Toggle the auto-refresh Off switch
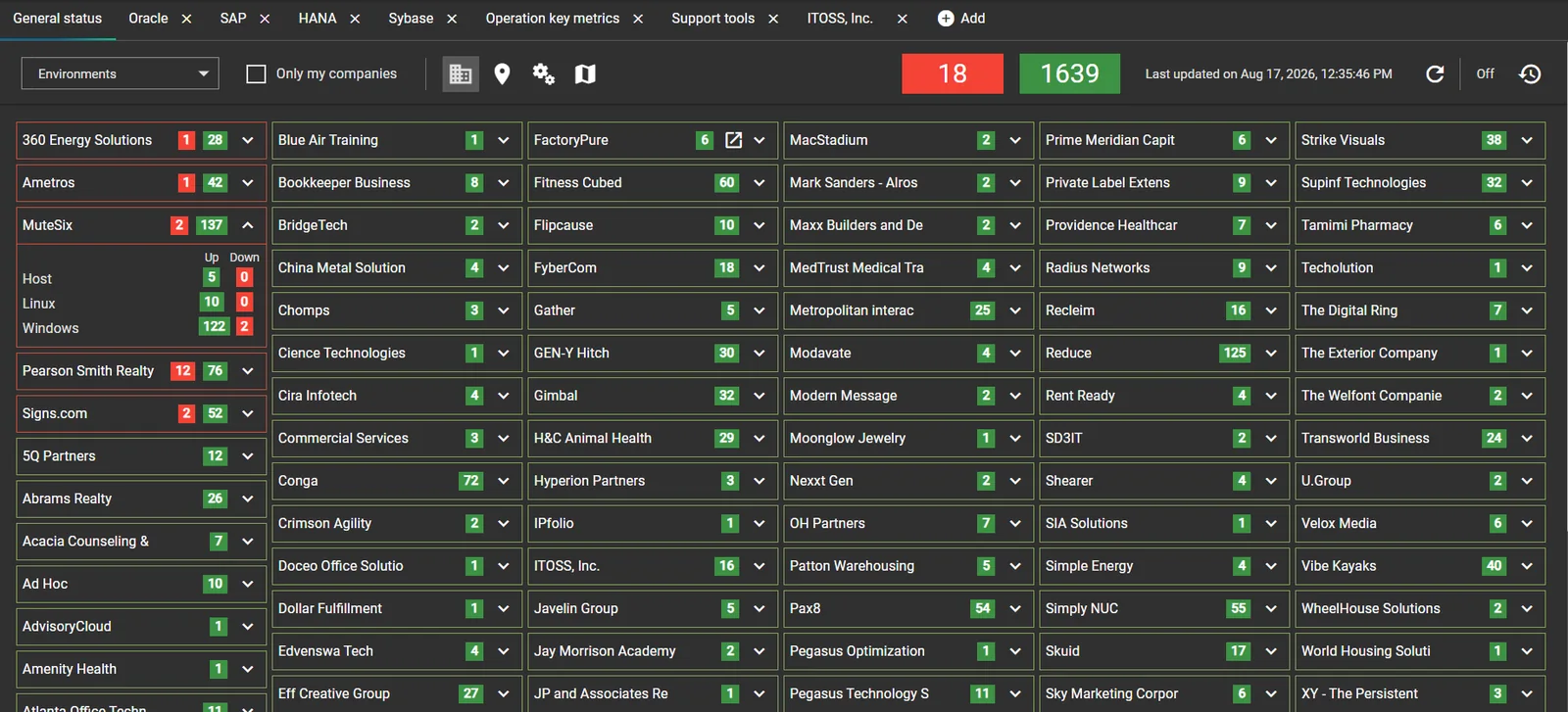Image resolution: width=1568 pixels, height=712 pixels. [x=1486, y=73]
